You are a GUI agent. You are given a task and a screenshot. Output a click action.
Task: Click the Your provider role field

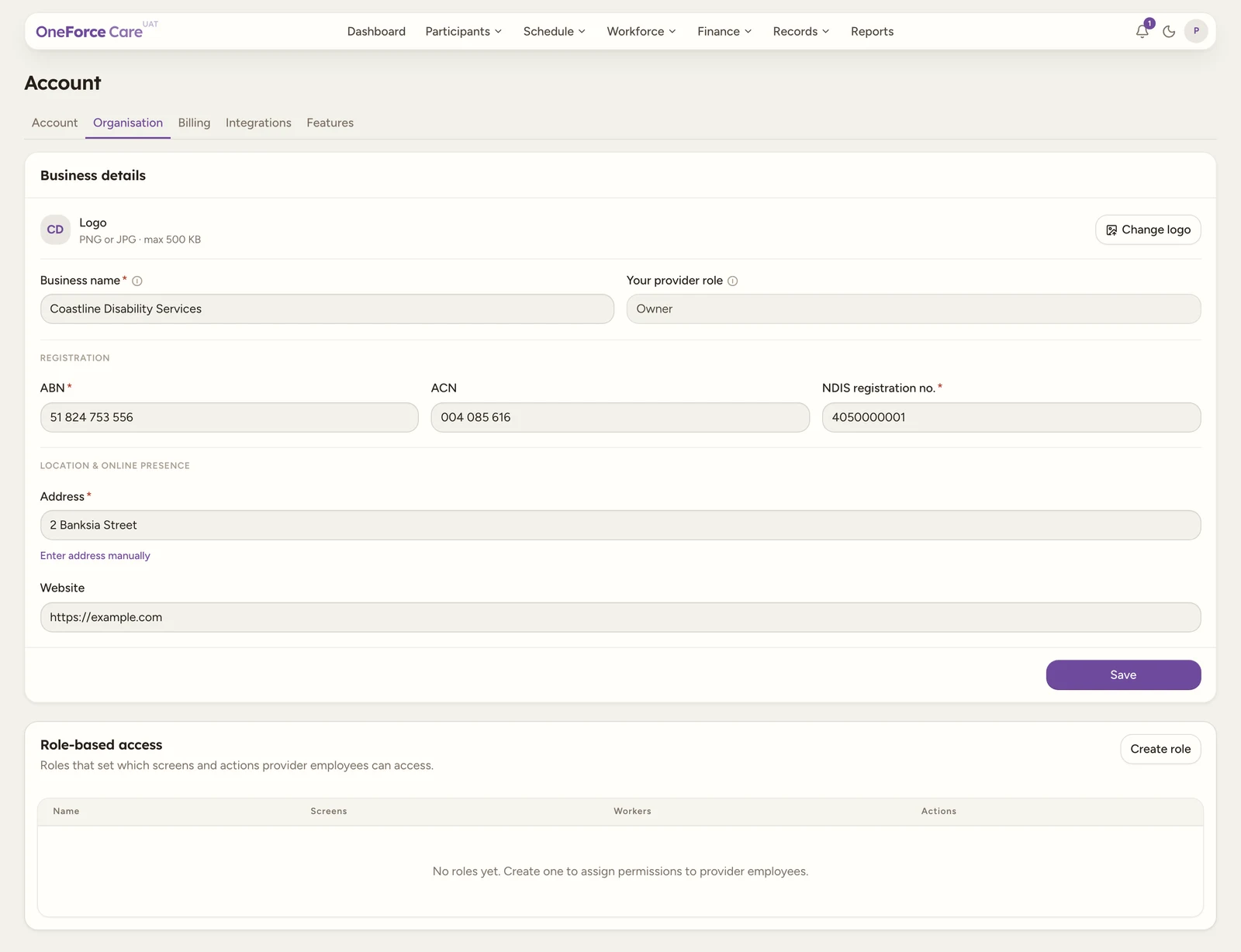[x=914, y=309]
